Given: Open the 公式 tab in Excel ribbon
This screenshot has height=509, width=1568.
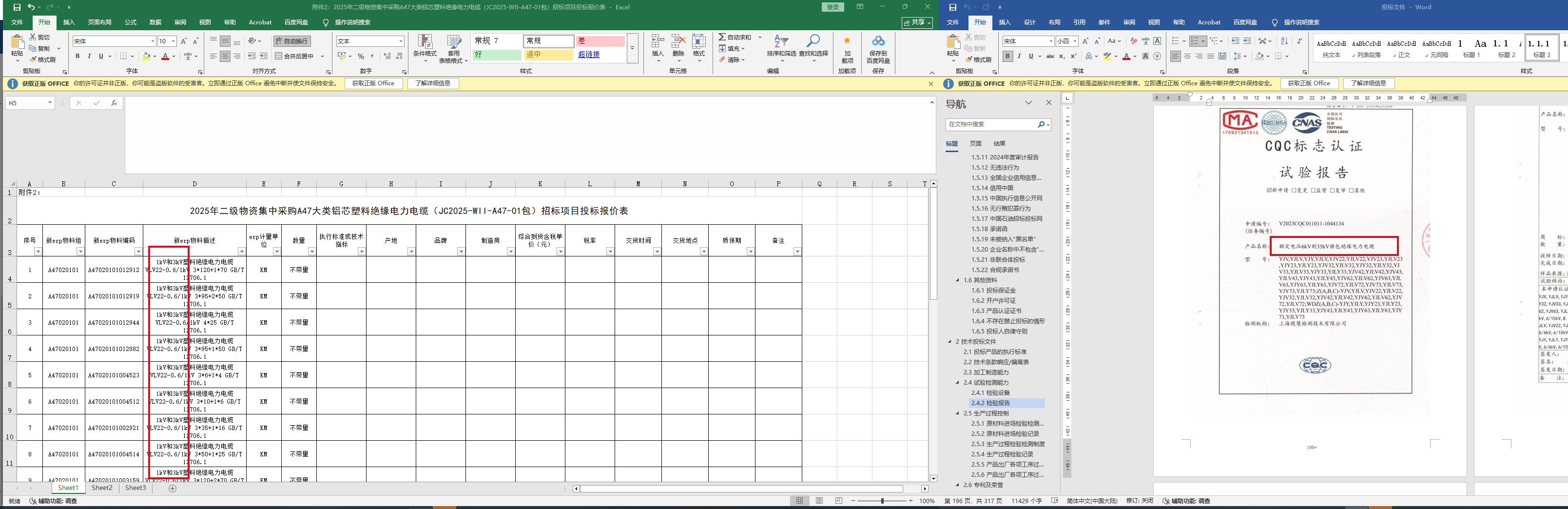Looking at the screenshot, I should coord(130,22).
